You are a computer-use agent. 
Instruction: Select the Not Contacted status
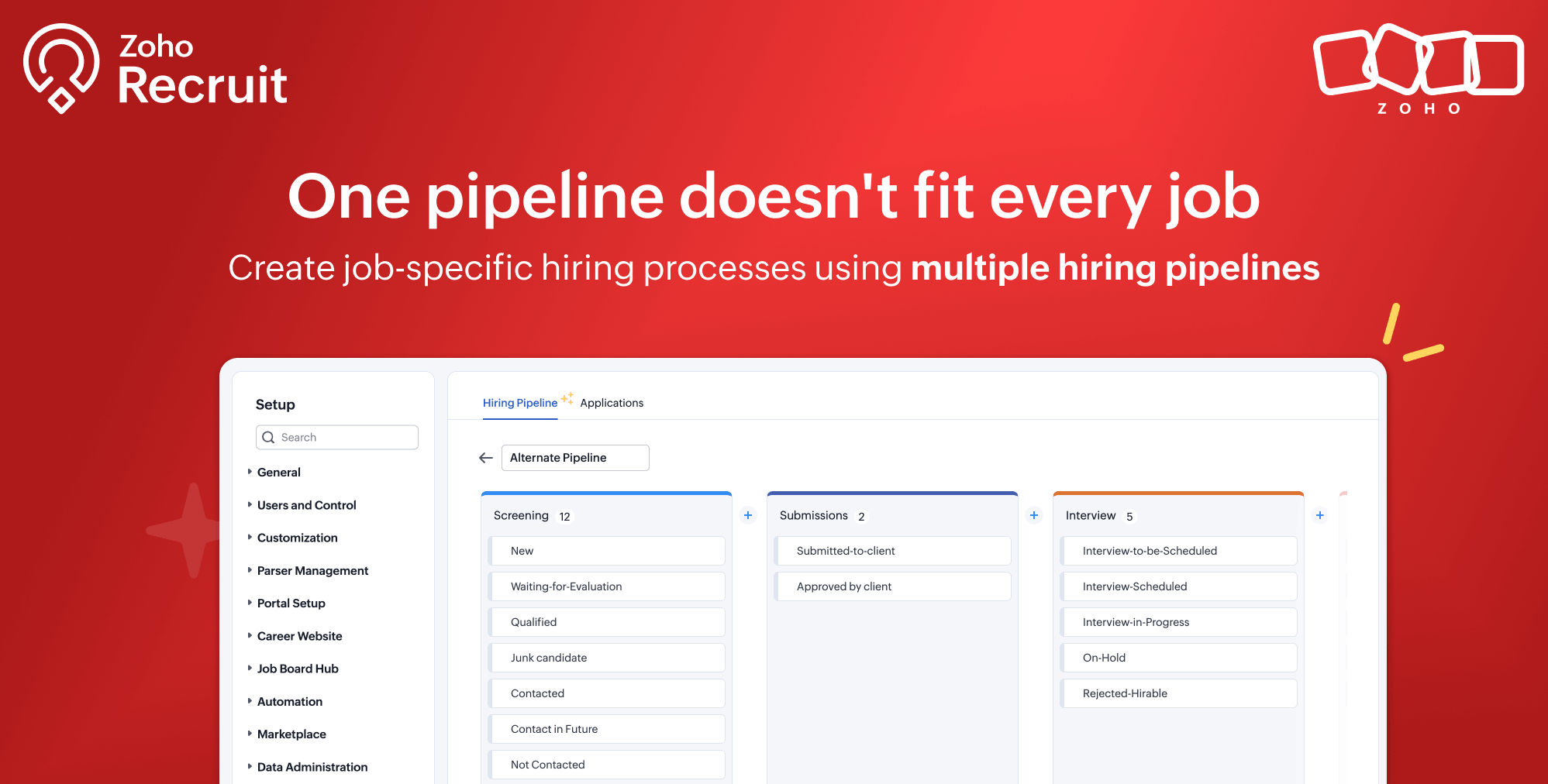click(607, 765)
